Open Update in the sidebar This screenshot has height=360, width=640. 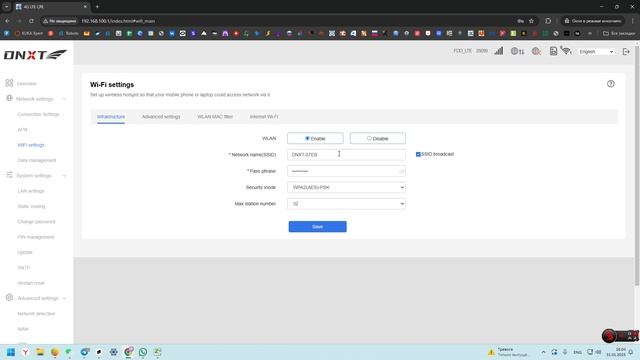click(x=25, y=252)
